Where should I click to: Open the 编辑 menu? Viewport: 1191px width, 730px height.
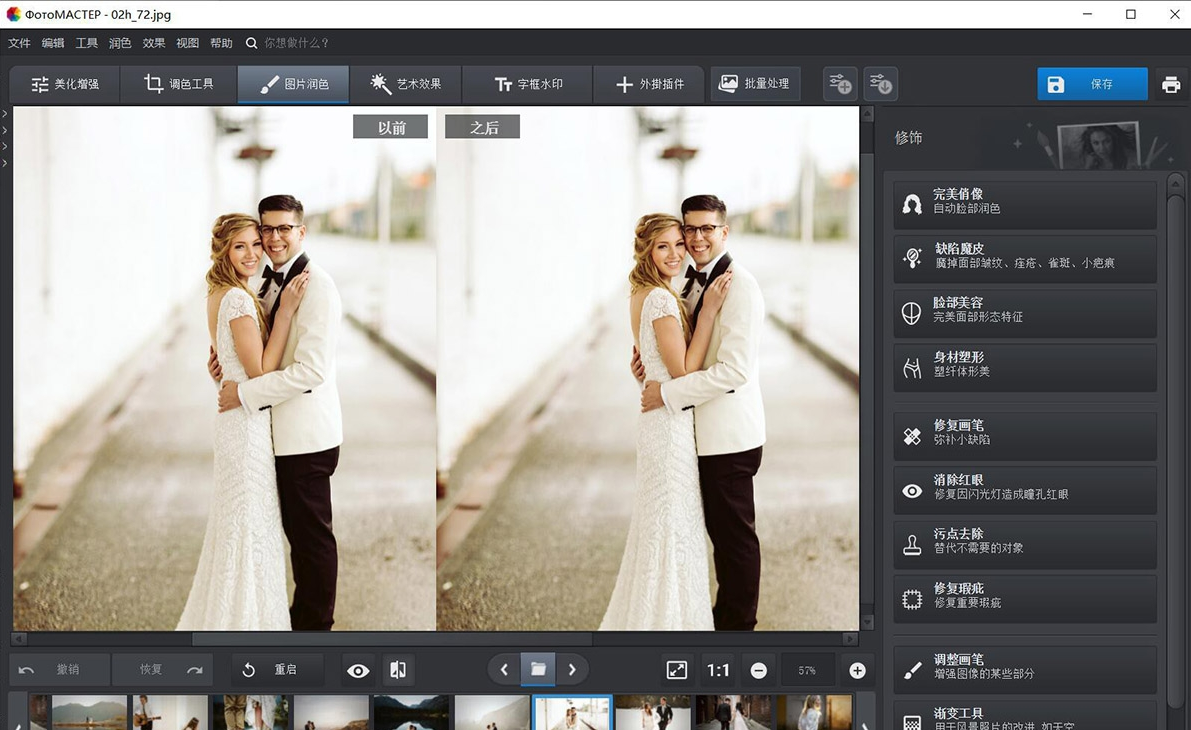[52, 43]
